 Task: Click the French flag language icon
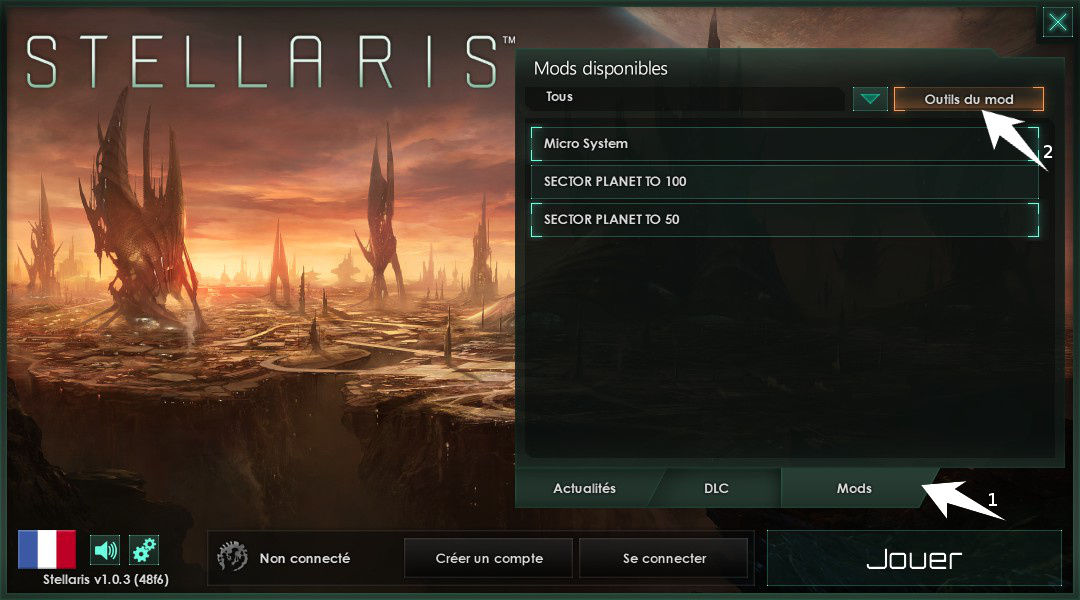click(47, 549)
